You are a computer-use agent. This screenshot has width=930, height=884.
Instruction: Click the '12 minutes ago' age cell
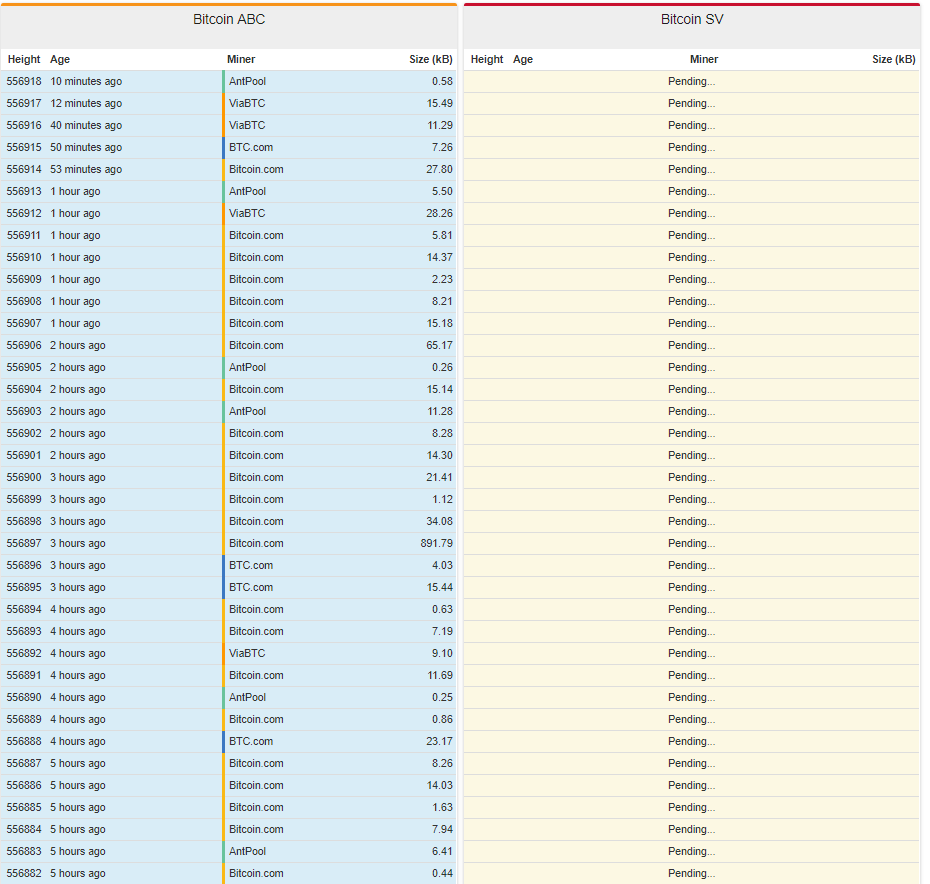[x=86, y=103]
